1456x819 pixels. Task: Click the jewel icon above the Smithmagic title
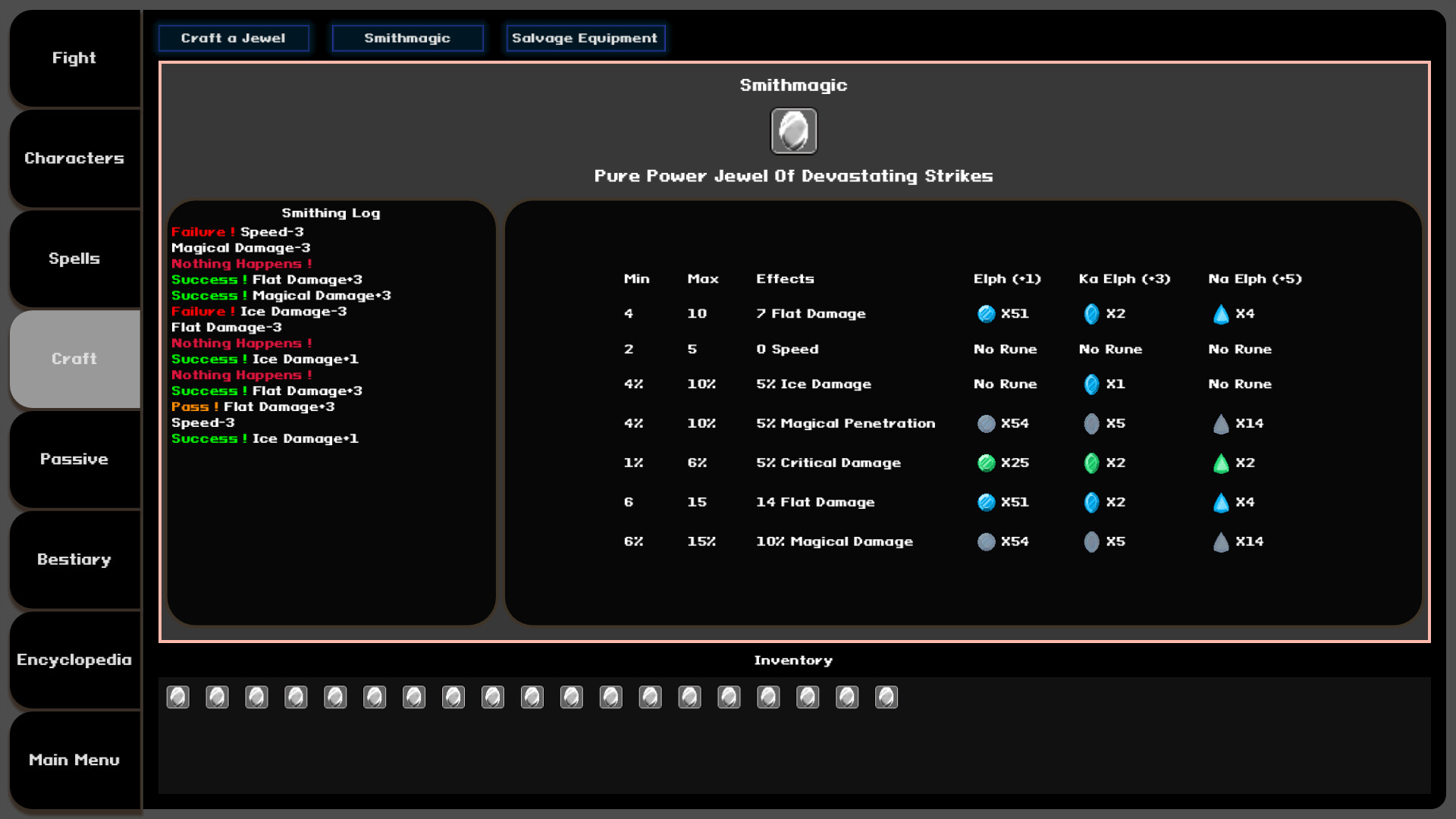pos(793,130)
